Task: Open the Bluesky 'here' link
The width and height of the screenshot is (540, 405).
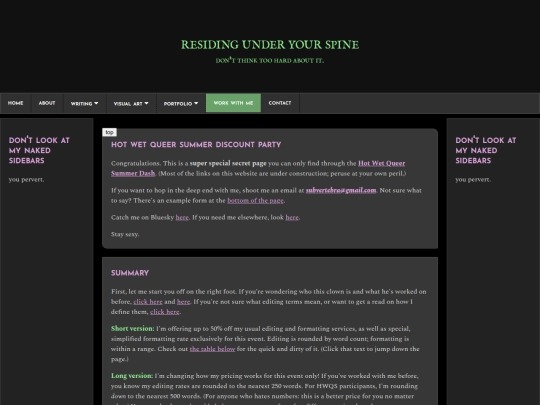Action: click(182, 217)
